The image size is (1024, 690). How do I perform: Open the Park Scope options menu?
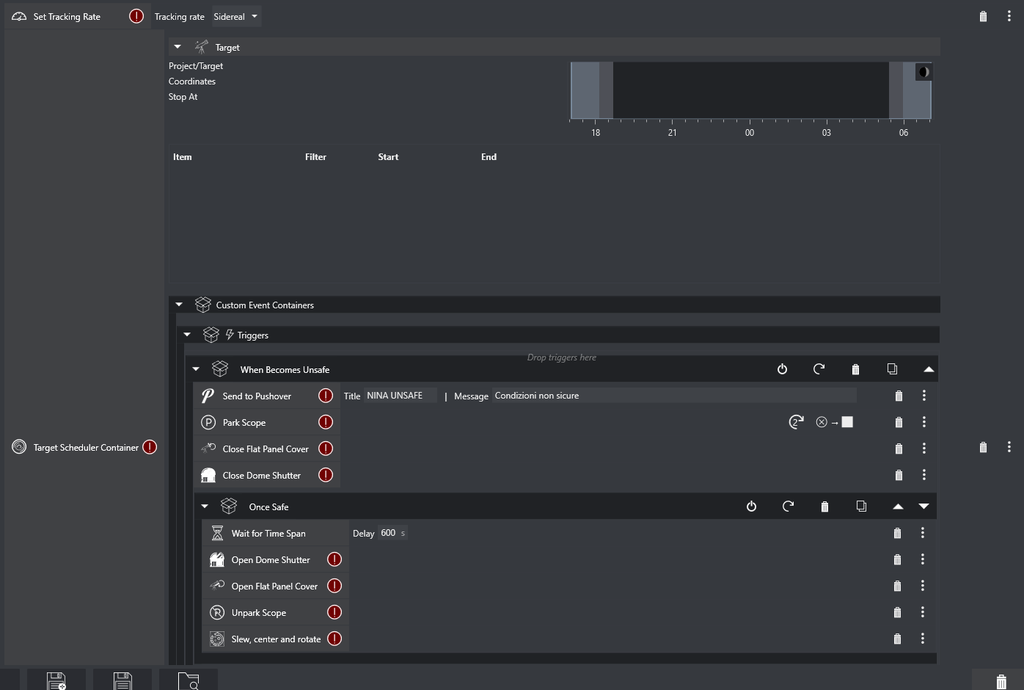[924, 422]
